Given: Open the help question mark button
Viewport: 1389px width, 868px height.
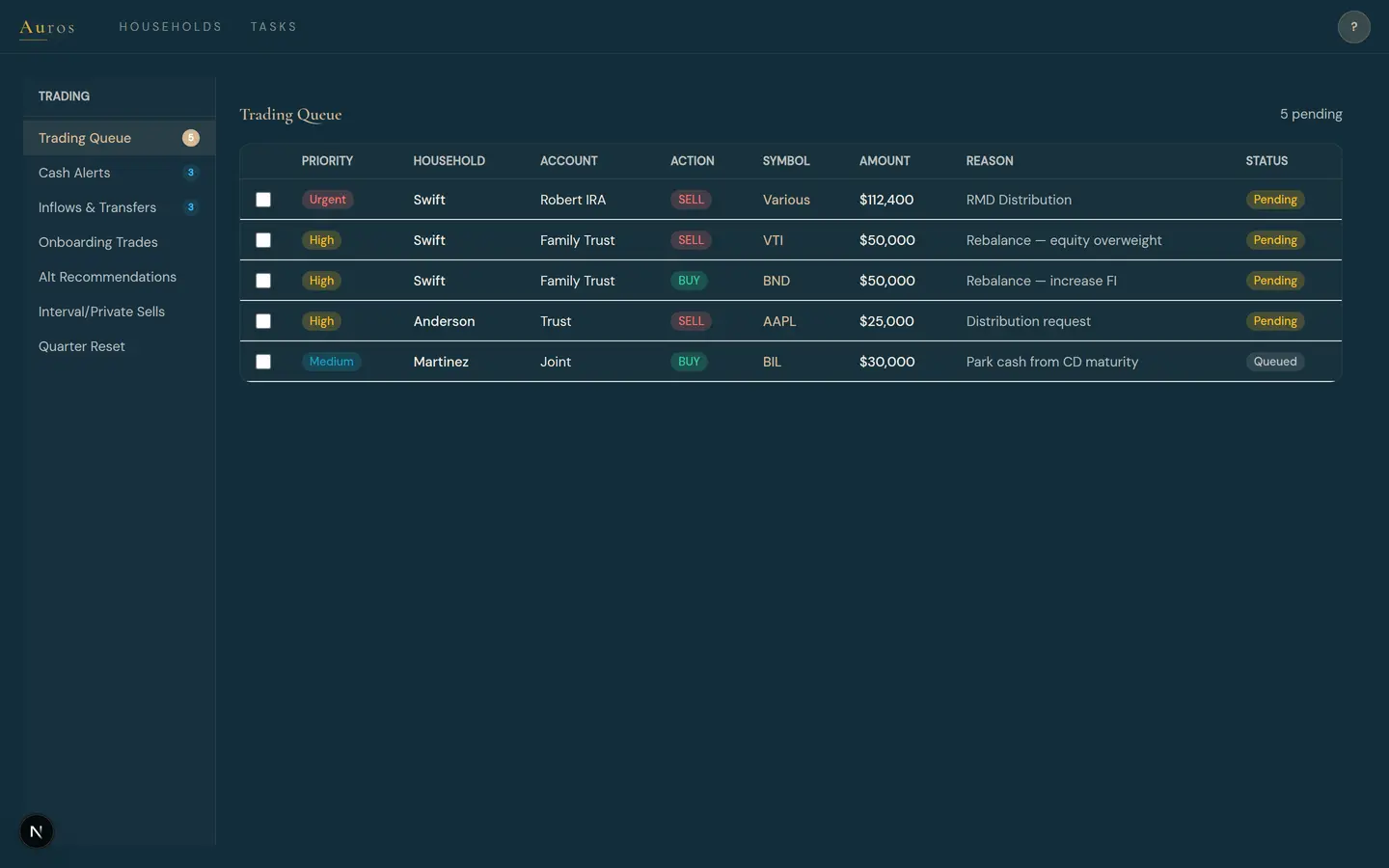Looking at the screenshot, I should [x=1353, y=27].
